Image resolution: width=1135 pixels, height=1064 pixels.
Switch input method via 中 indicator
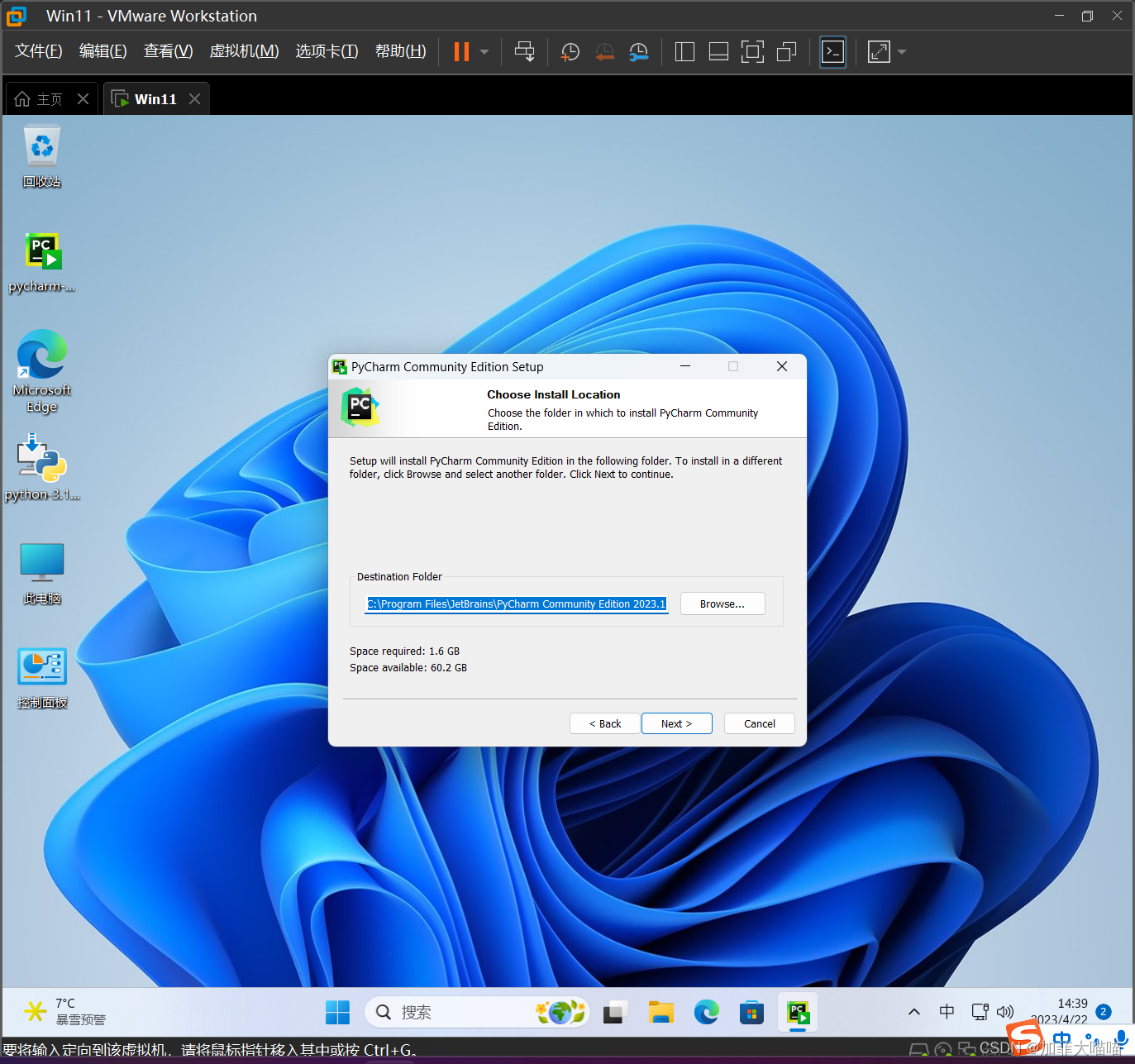947,1012
